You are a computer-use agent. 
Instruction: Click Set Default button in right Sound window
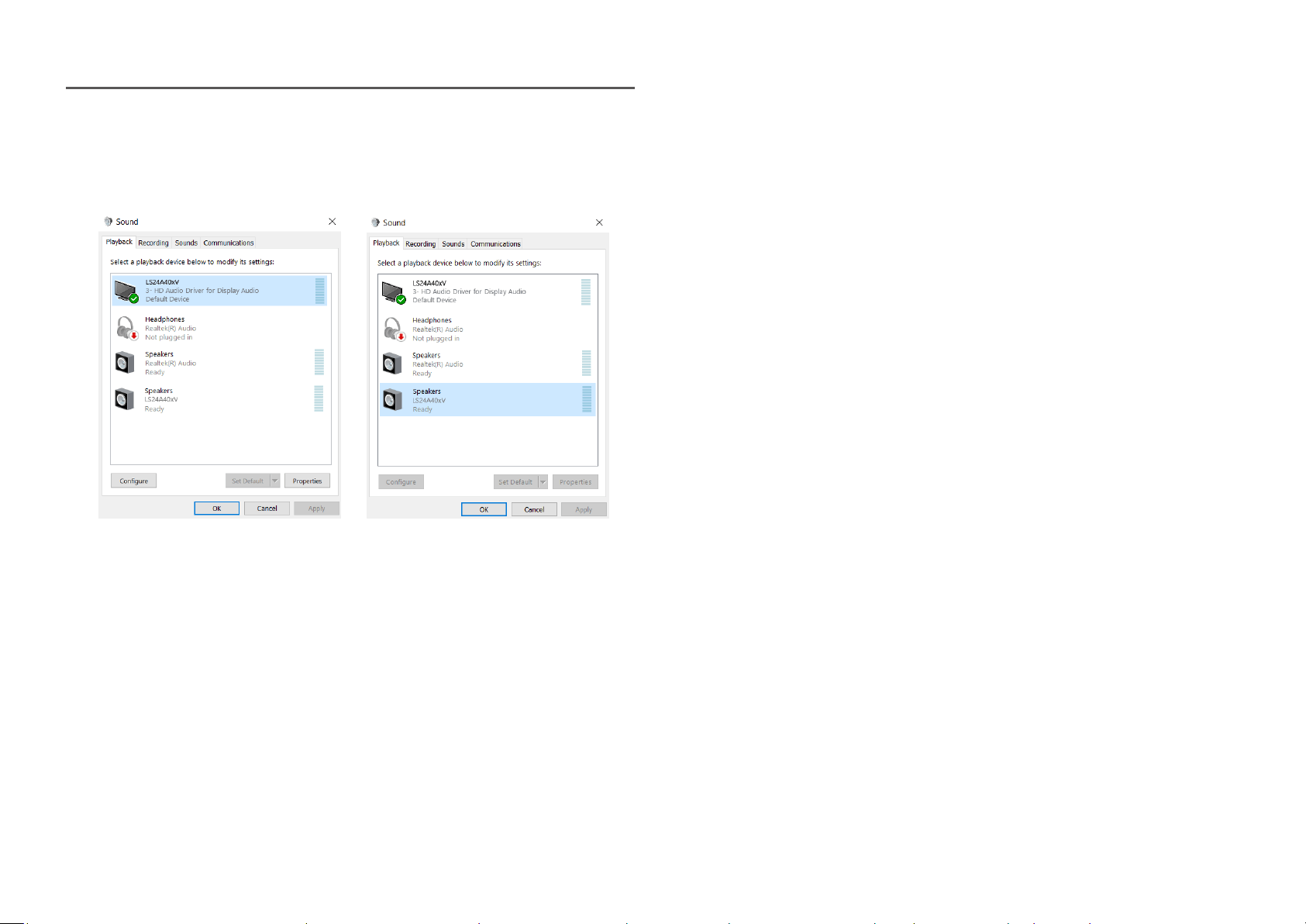tap(515, 482)
